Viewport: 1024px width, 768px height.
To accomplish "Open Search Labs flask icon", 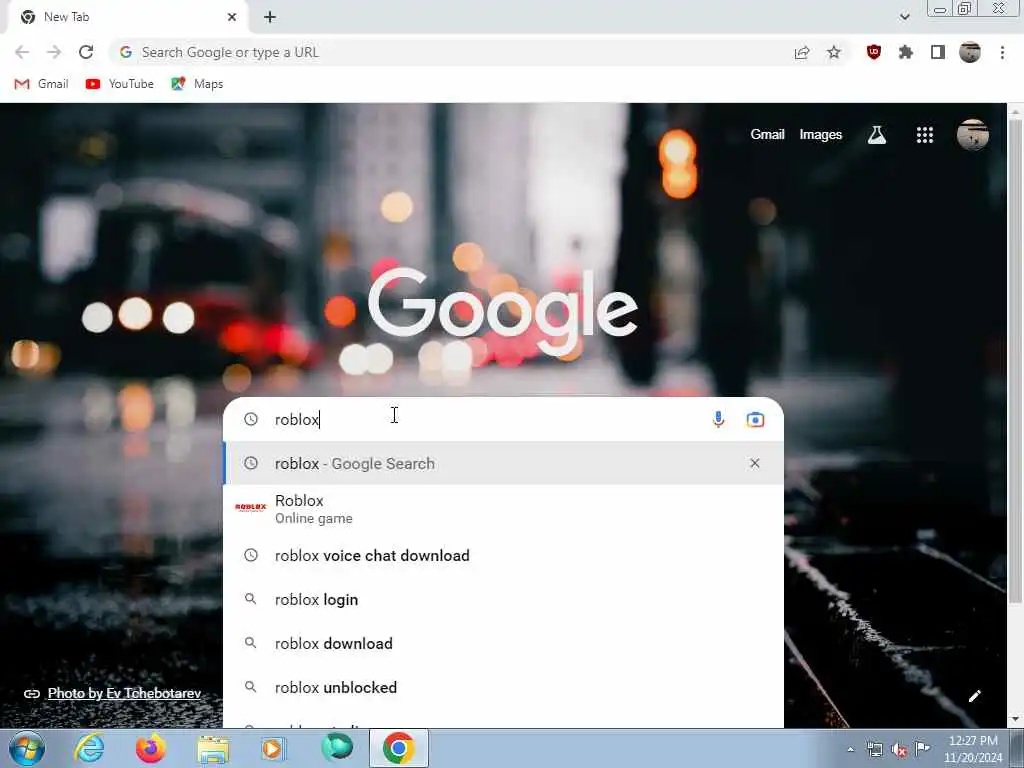I will [876, 135].
